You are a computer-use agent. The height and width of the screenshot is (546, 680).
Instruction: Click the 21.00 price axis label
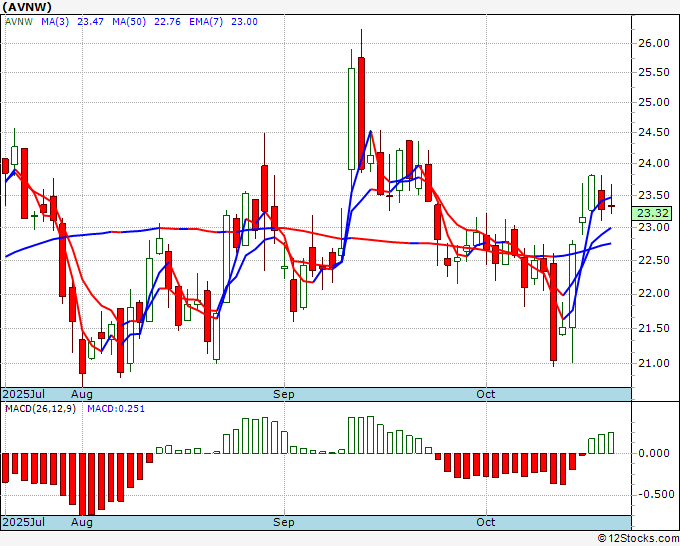point(654,363)
